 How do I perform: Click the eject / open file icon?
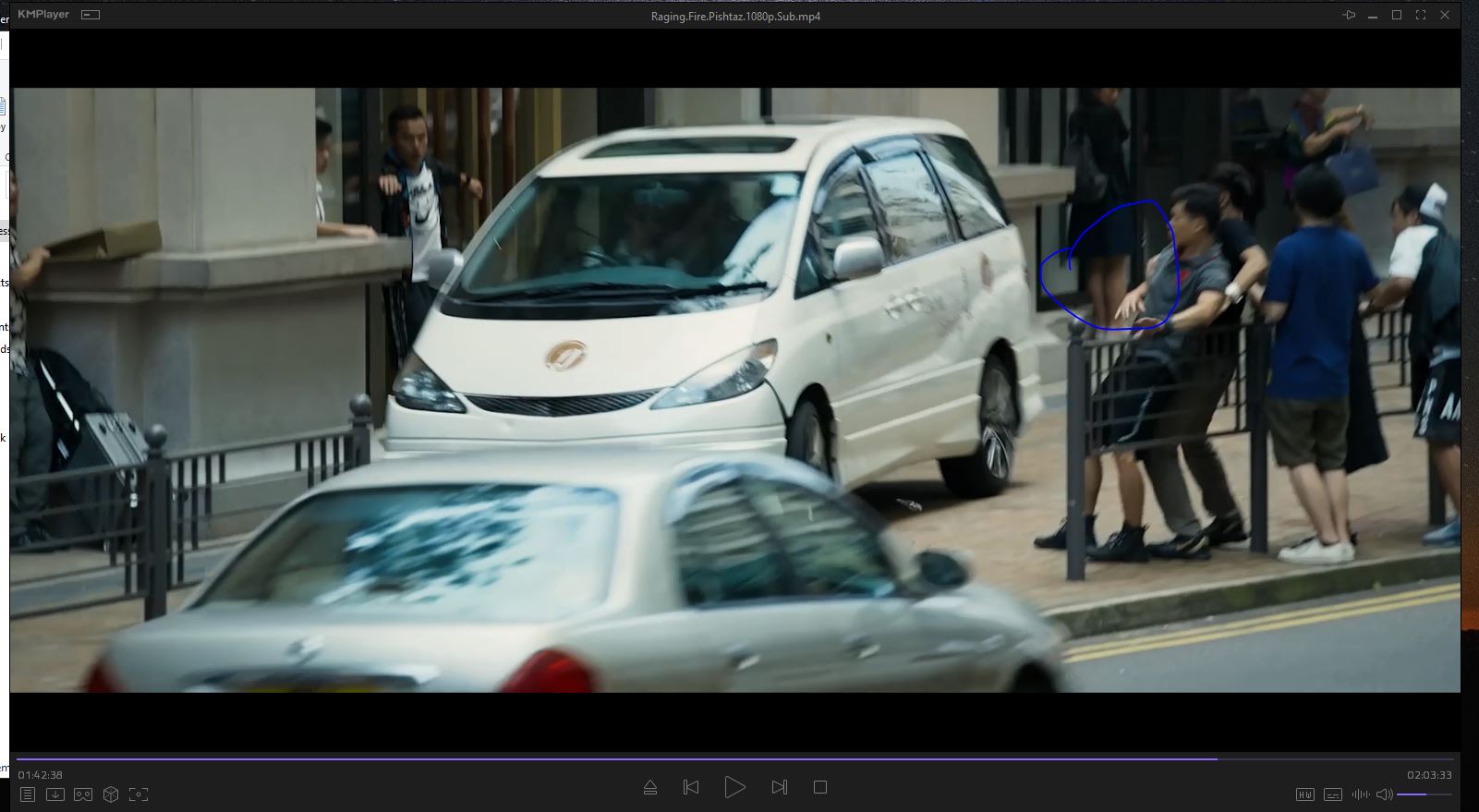tap(650, 787)
